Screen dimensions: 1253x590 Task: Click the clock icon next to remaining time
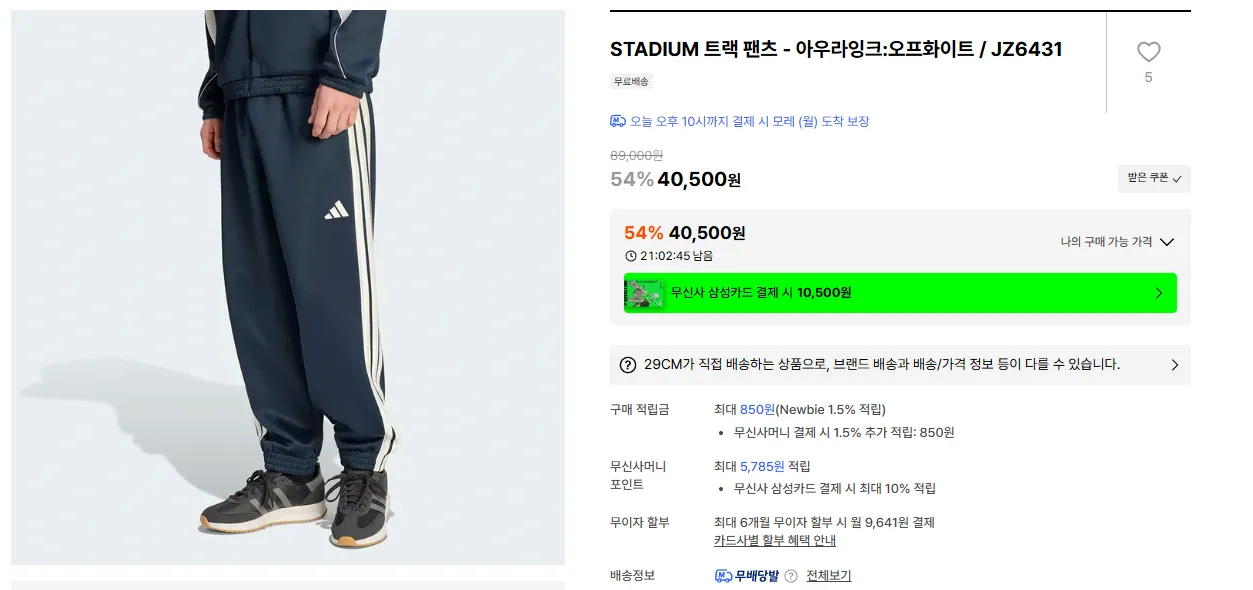click(x=630, y=256)
